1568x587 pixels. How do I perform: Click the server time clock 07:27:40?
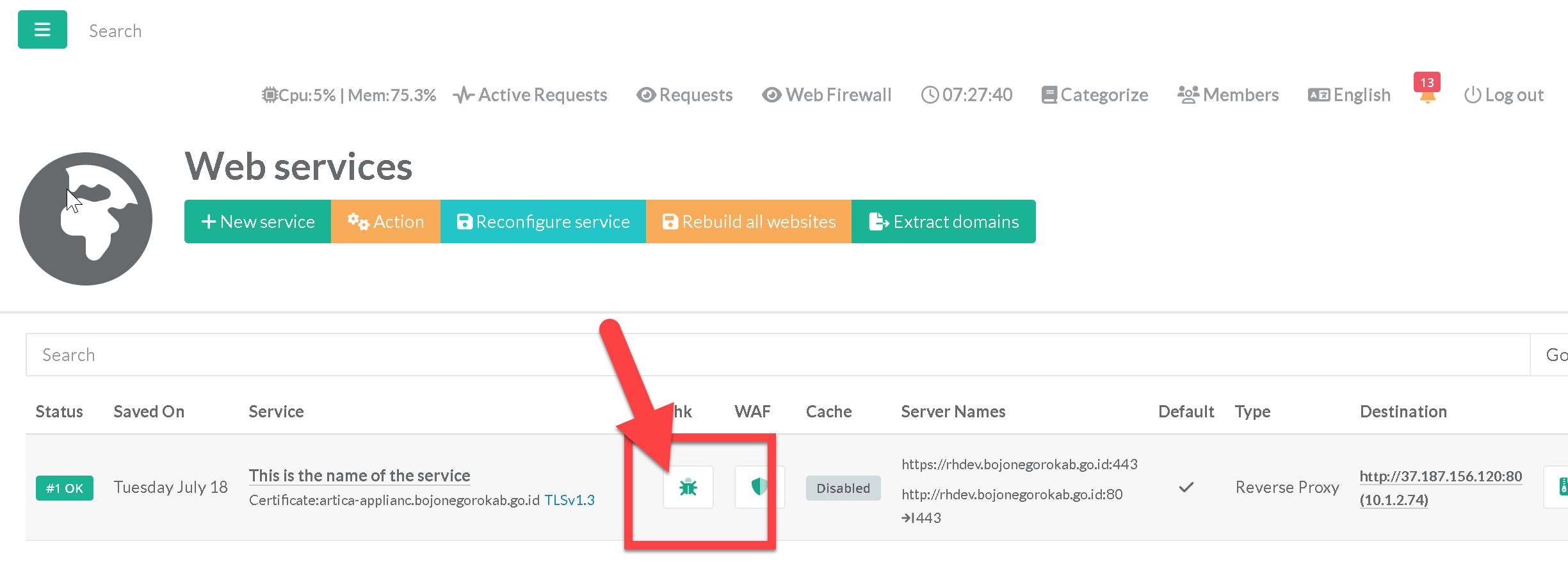coord(967,95)
